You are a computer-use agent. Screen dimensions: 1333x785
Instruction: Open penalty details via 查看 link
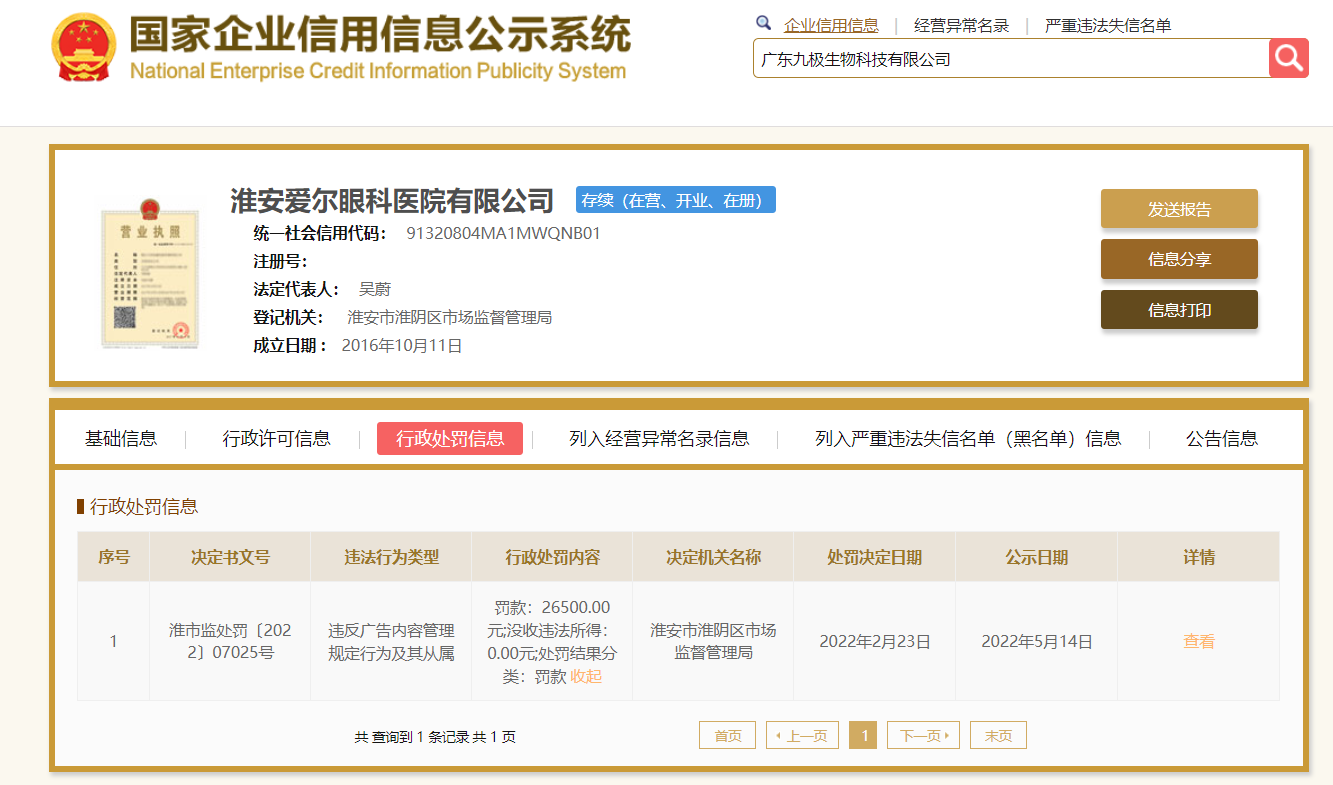point(1198,642)
